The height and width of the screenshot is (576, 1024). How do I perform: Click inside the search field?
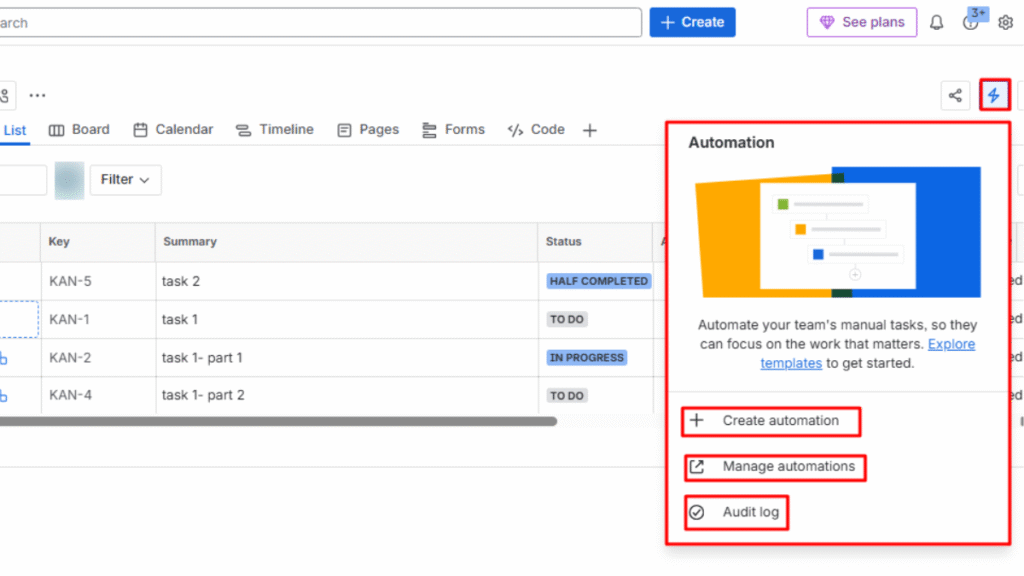(300, 21)
